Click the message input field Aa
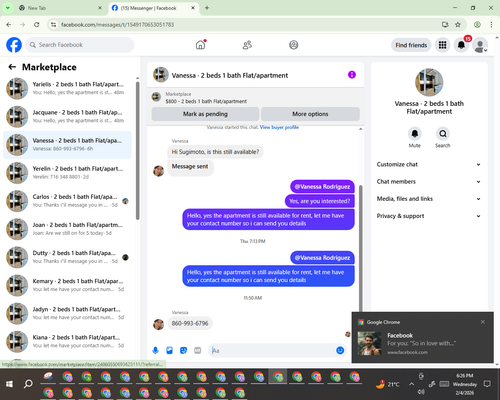The height and width of the screenshot is (400, 500). (x=272, y=350)
